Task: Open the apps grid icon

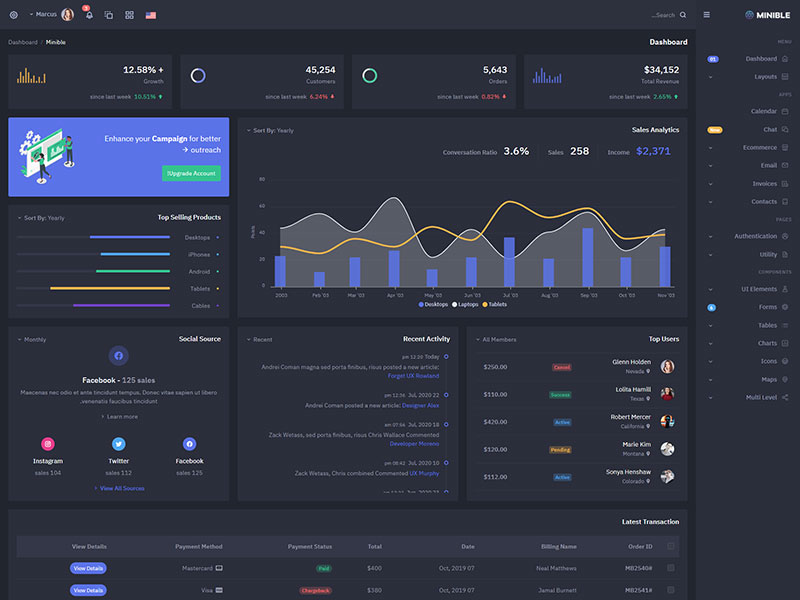Action: click(129, 15)
